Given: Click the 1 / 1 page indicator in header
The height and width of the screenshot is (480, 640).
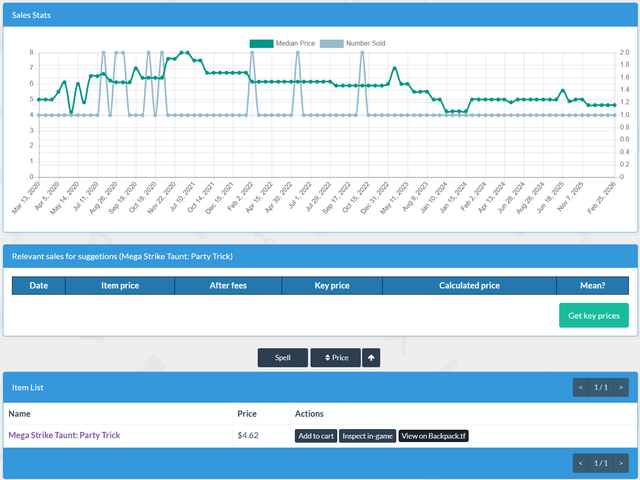Looking at the screenshot, I should tap(601, 387).
